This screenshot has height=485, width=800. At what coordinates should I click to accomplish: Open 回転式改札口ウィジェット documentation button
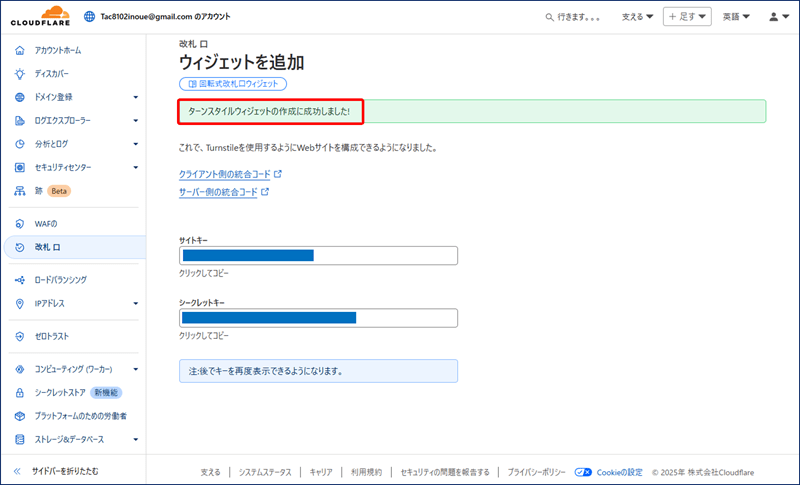point(233,84)
